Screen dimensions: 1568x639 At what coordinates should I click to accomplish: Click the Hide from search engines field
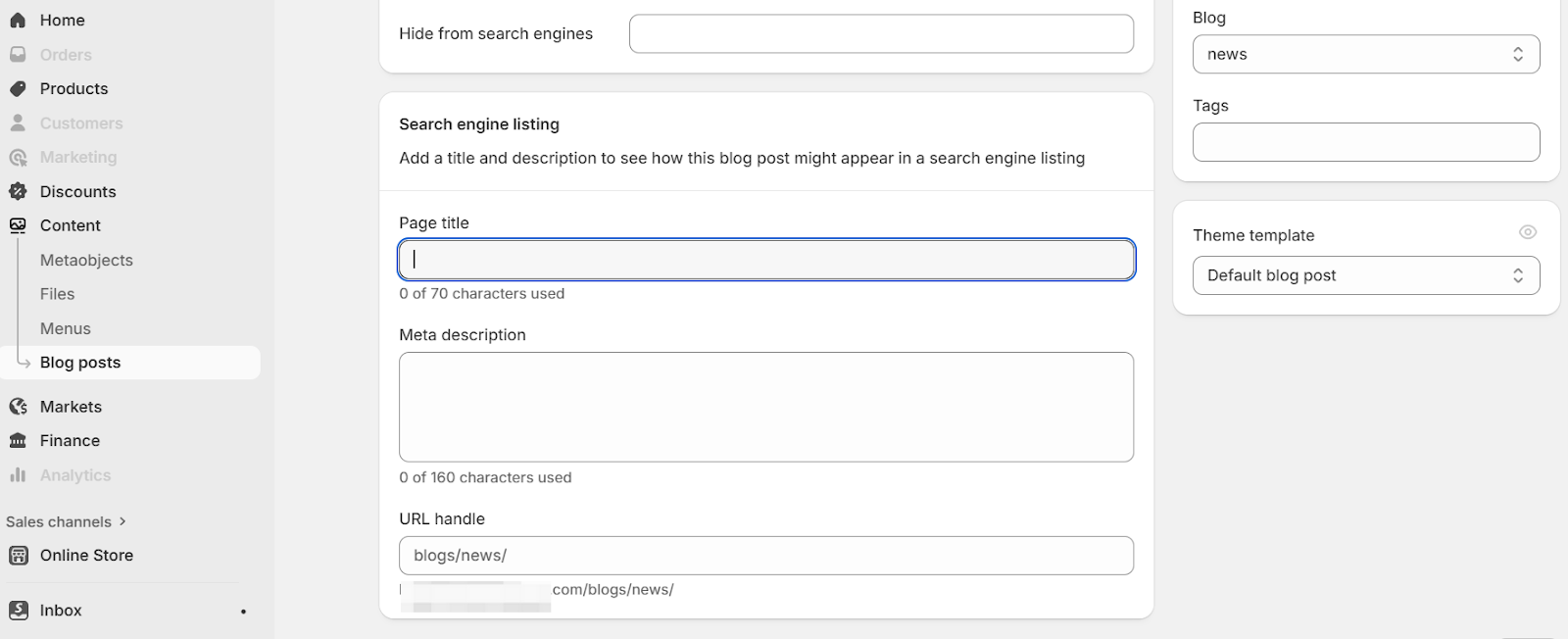pyautogui.click(x=880, y=34)
